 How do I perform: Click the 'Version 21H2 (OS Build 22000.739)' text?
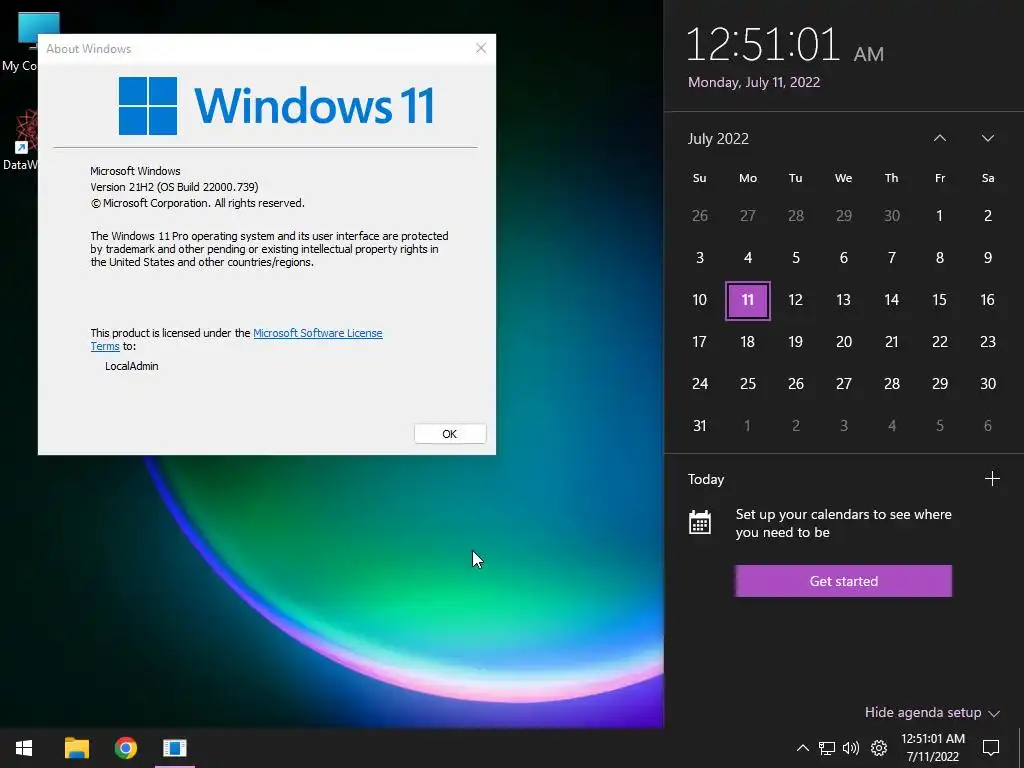[x=174, y=187]
